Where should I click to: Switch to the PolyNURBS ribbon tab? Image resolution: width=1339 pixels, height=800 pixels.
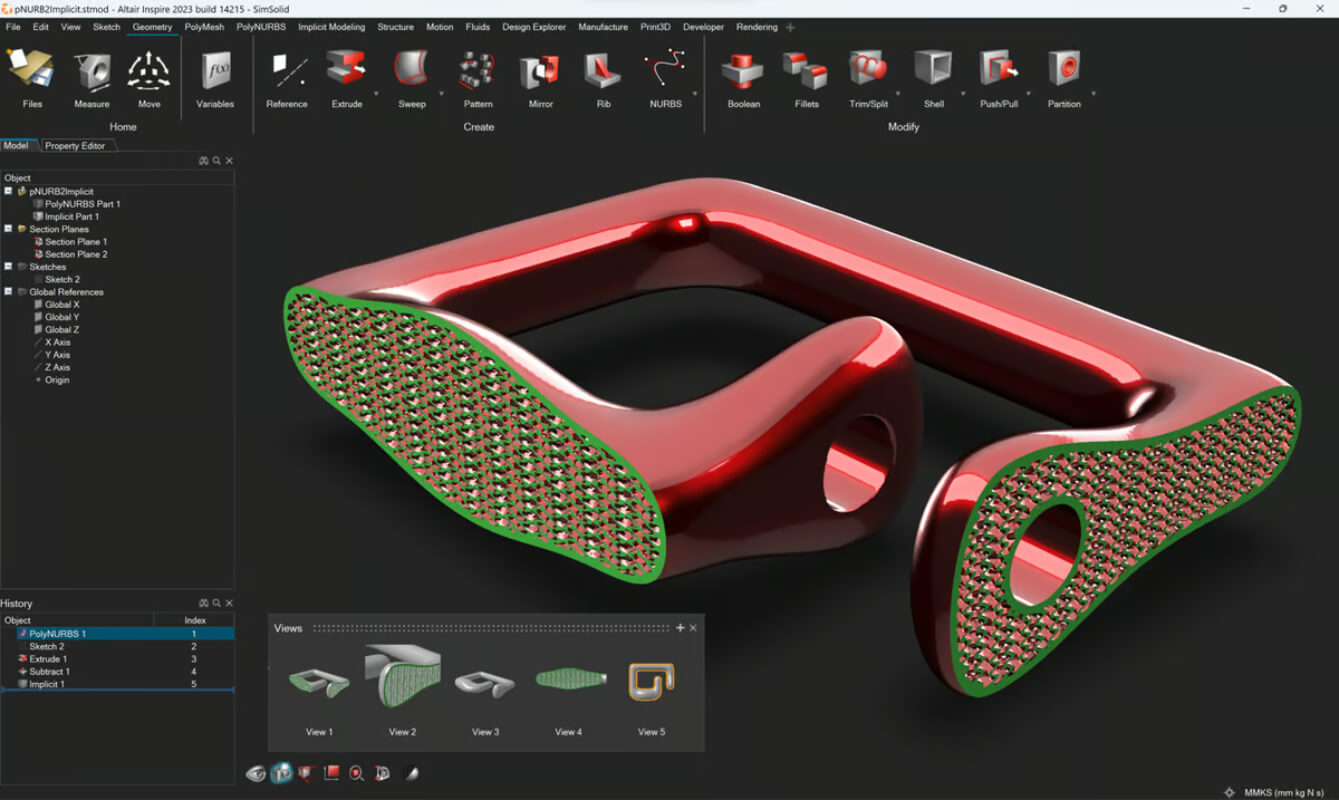pos(261,27)
